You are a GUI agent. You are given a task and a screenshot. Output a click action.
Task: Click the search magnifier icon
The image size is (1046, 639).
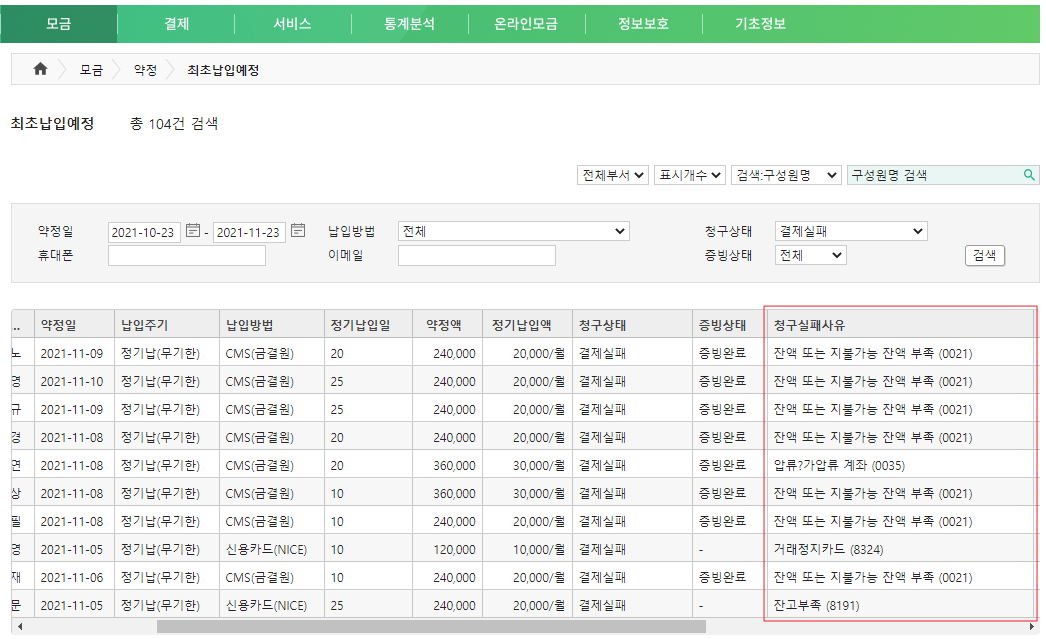click(1029, 175)
